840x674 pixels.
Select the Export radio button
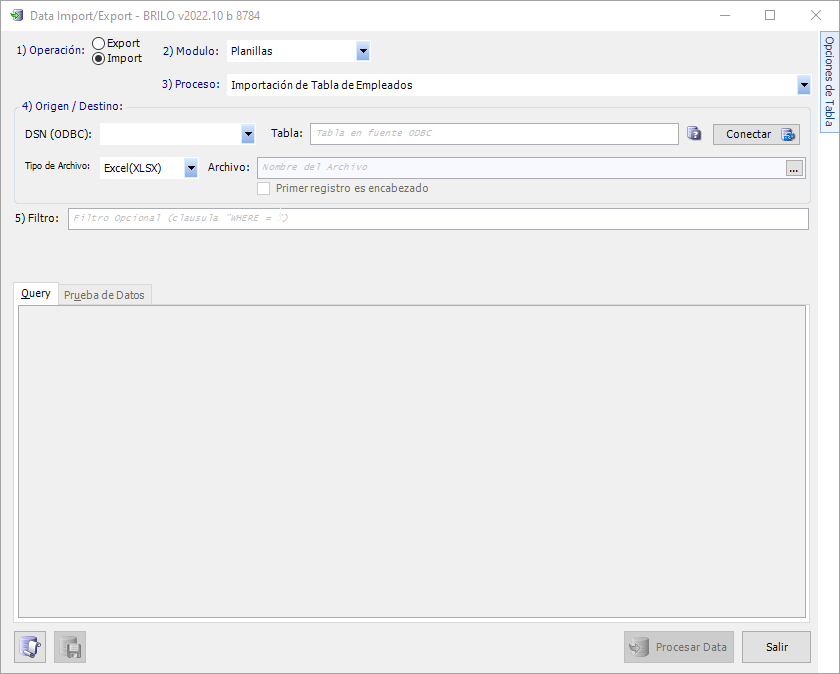tap(98, 43)
